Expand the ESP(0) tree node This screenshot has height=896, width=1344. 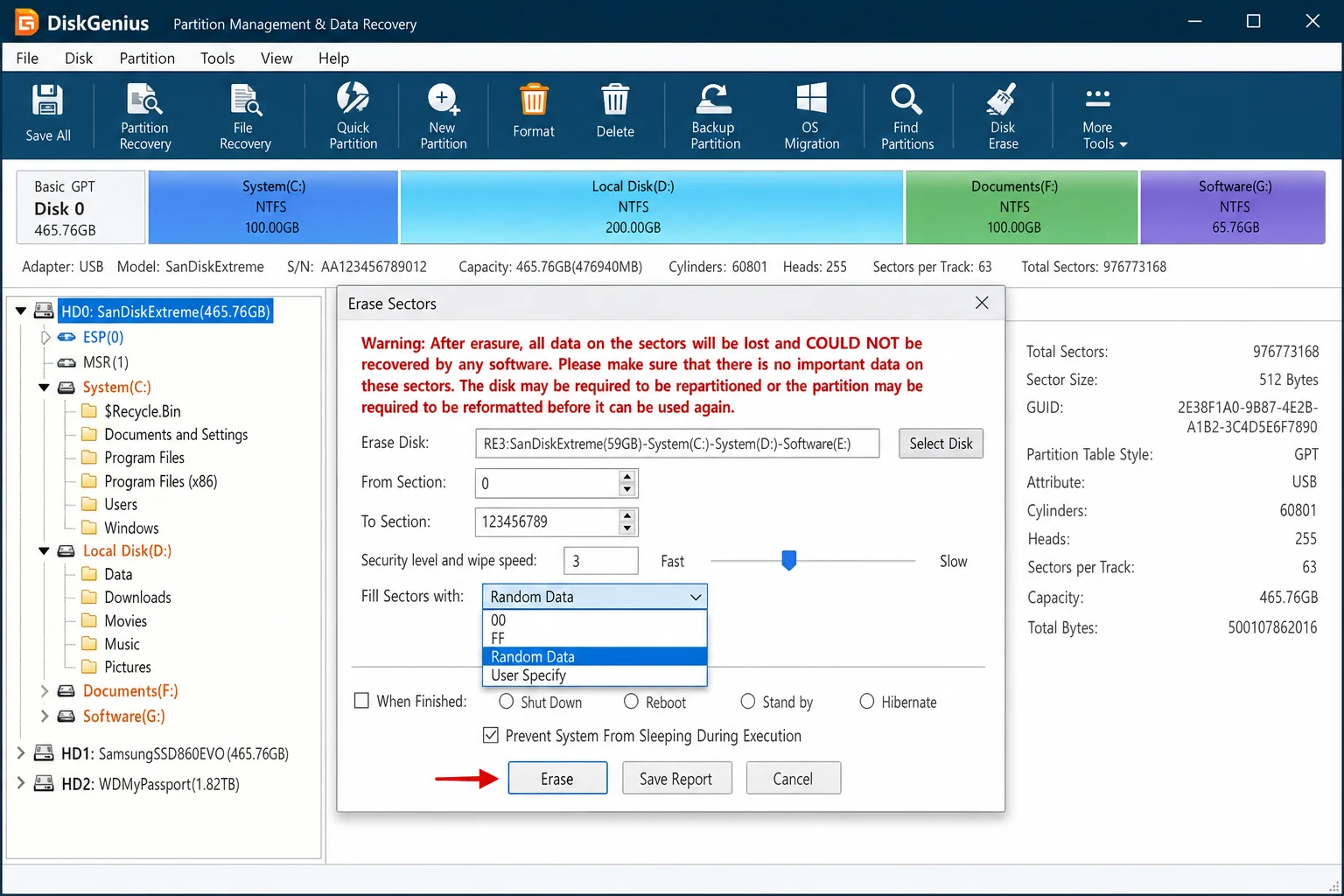(45, 337)
